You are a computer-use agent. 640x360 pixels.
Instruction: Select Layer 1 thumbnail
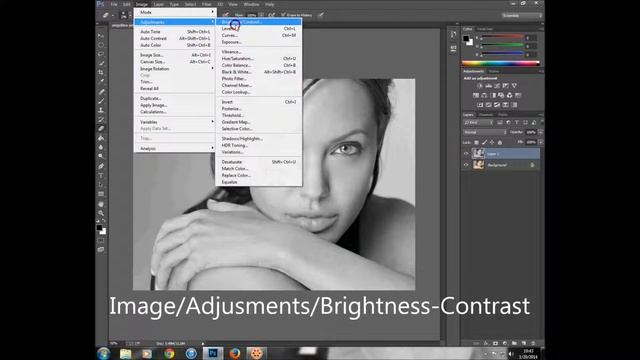(x=478, y=153)
